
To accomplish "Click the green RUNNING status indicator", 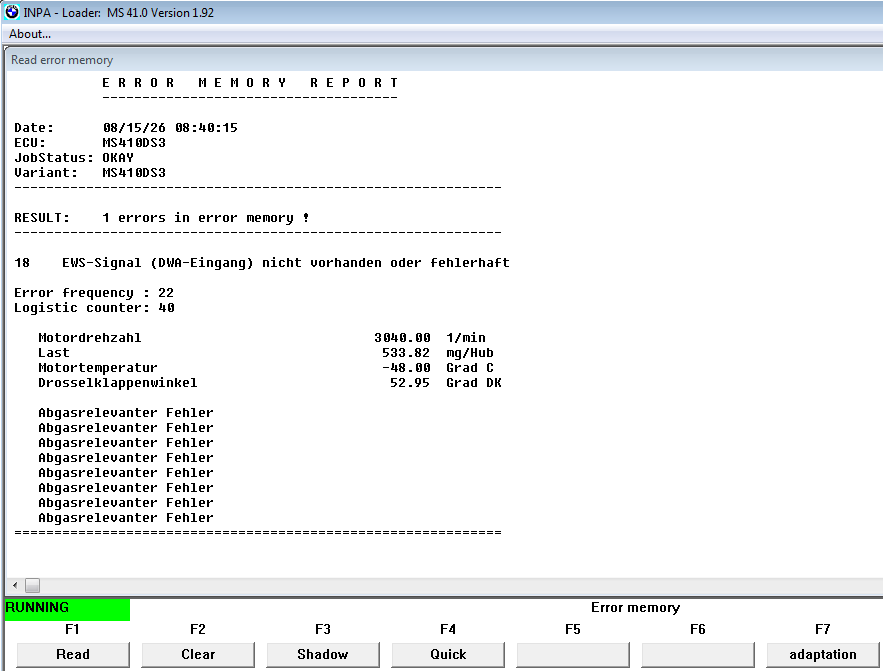I will [x=68, y=610].
